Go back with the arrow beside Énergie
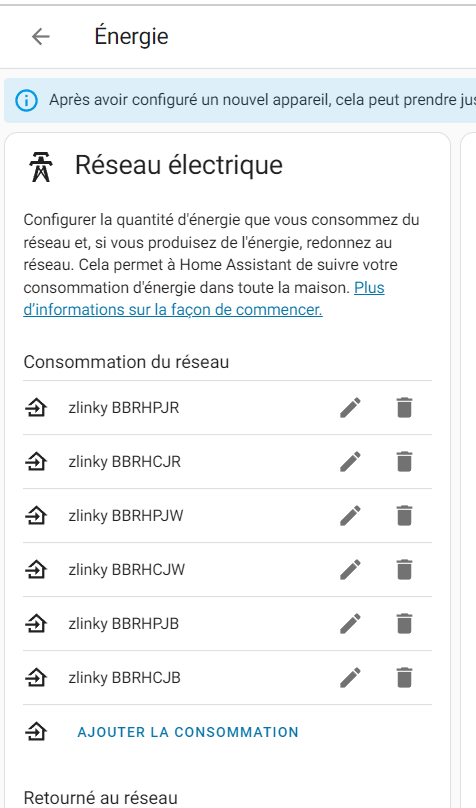This screenshot has height=808, width=476. click(40, 37)
